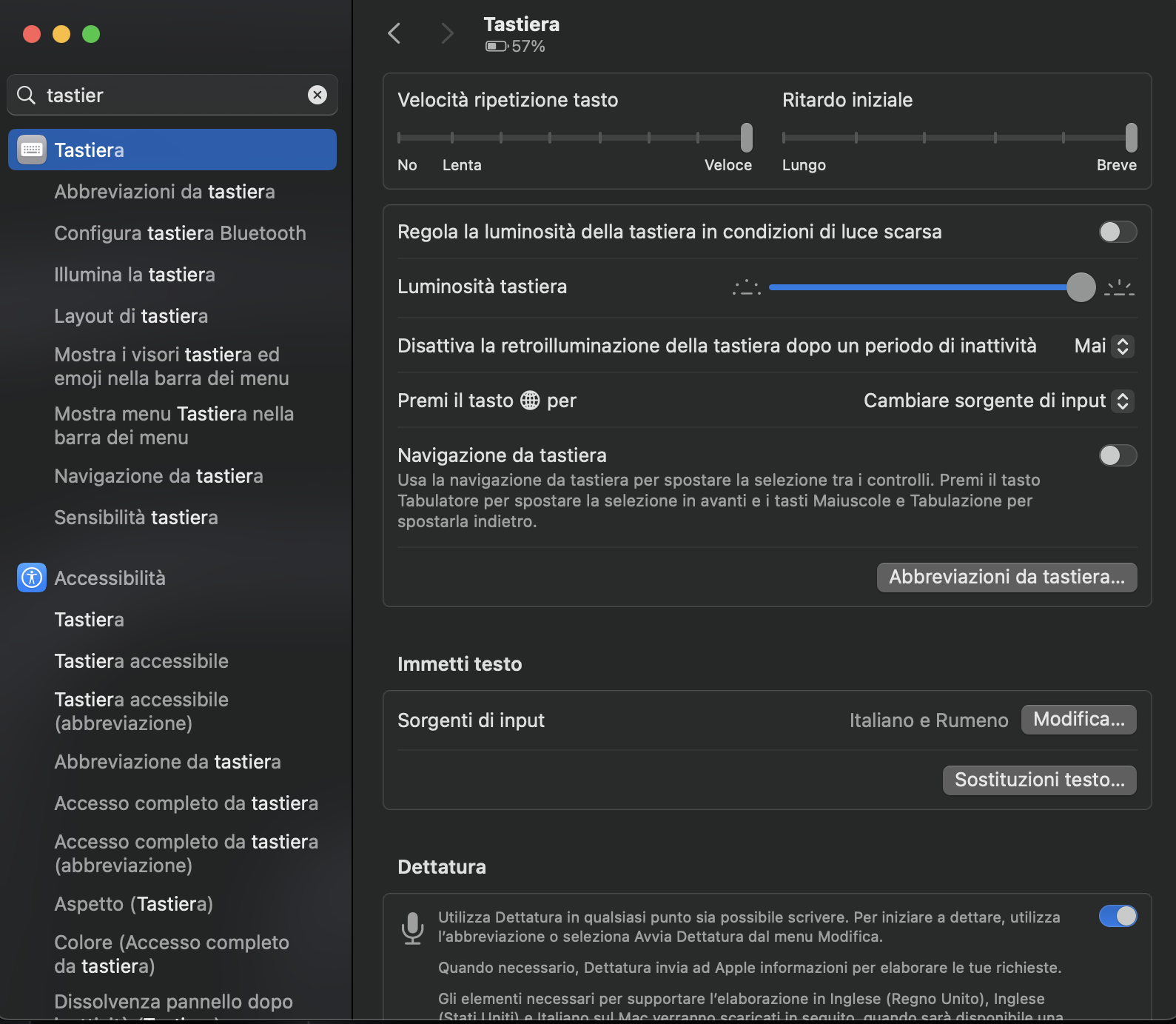Click the high keyboard brightness icon
The image size is (1176, 1024).
[x=1119, y=287]
